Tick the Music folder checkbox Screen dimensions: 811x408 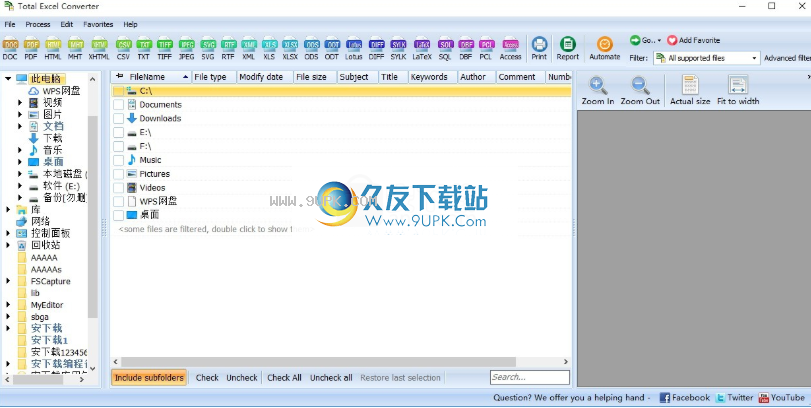tap(118, 160)
